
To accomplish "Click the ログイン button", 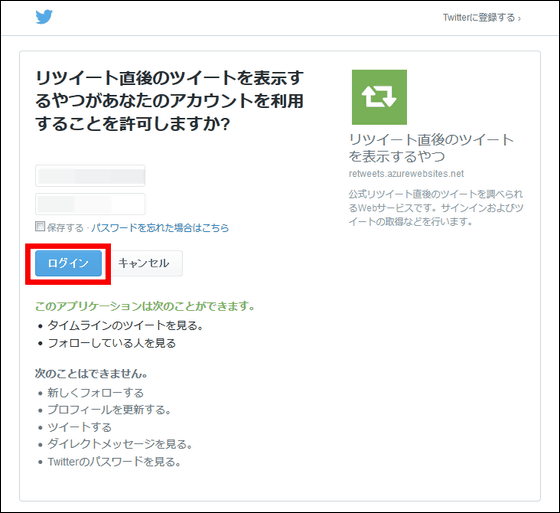I will [68, 263].
